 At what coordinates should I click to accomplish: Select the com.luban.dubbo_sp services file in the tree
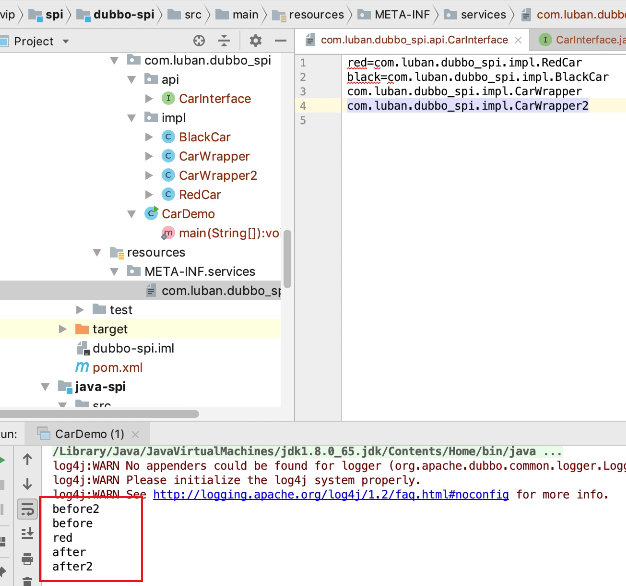click(x=221, y=291)
